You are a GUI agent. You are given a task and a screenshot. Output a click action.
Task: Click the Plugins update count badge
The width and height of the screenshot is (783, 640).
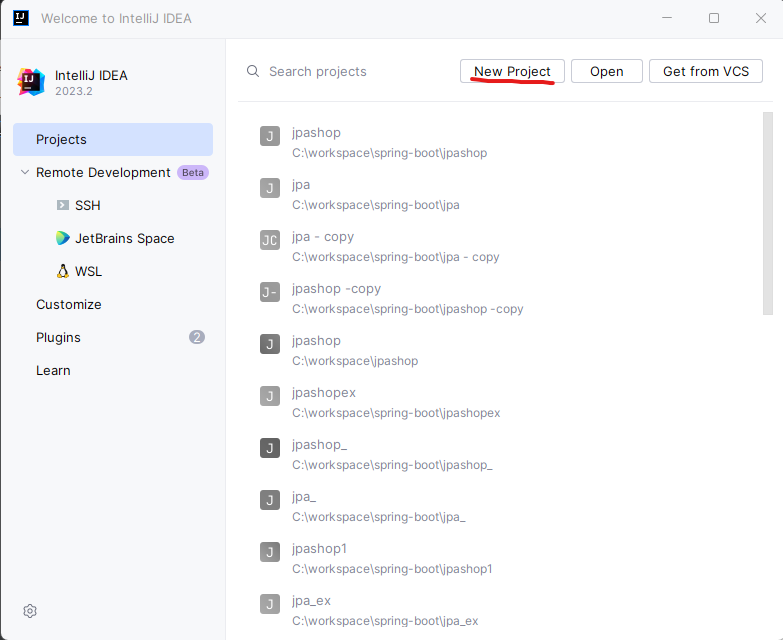(x=197, y=337)
